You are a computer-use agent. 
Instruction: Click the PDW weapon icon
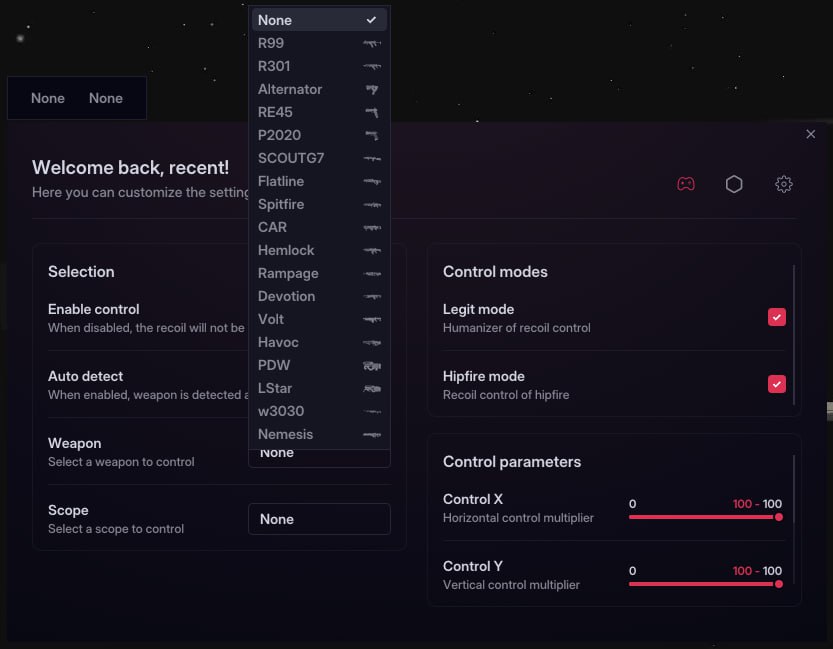[x=371, y=365]
